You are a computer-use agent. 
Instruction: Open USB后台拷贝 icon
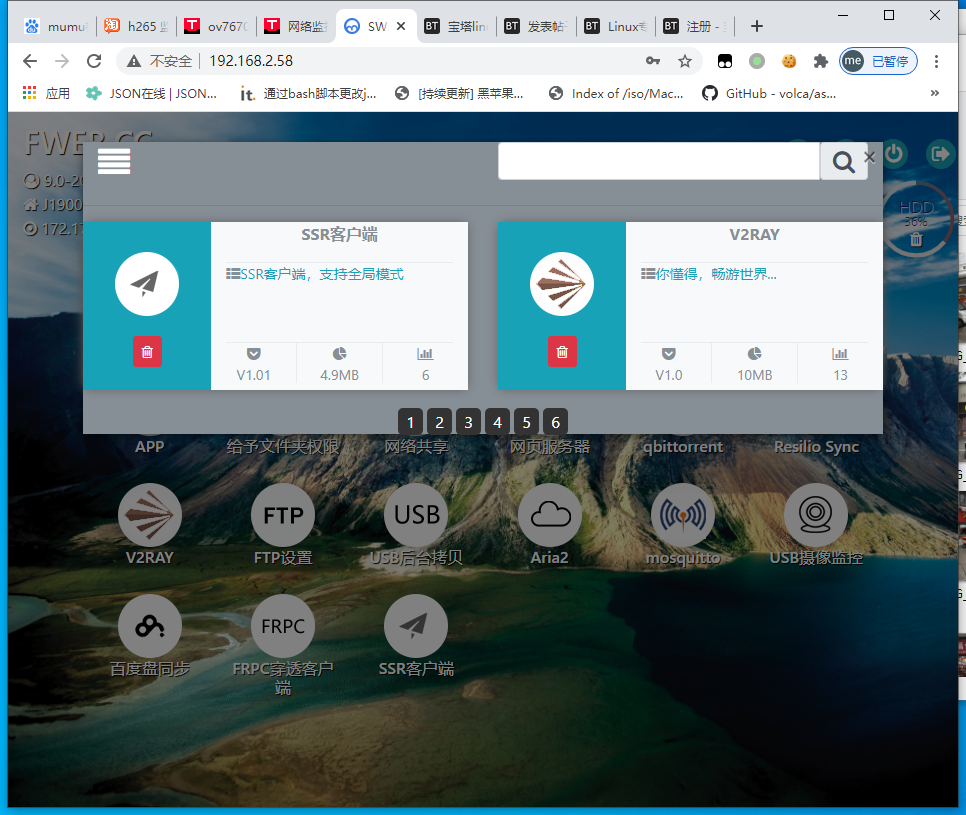click(416, 516)
